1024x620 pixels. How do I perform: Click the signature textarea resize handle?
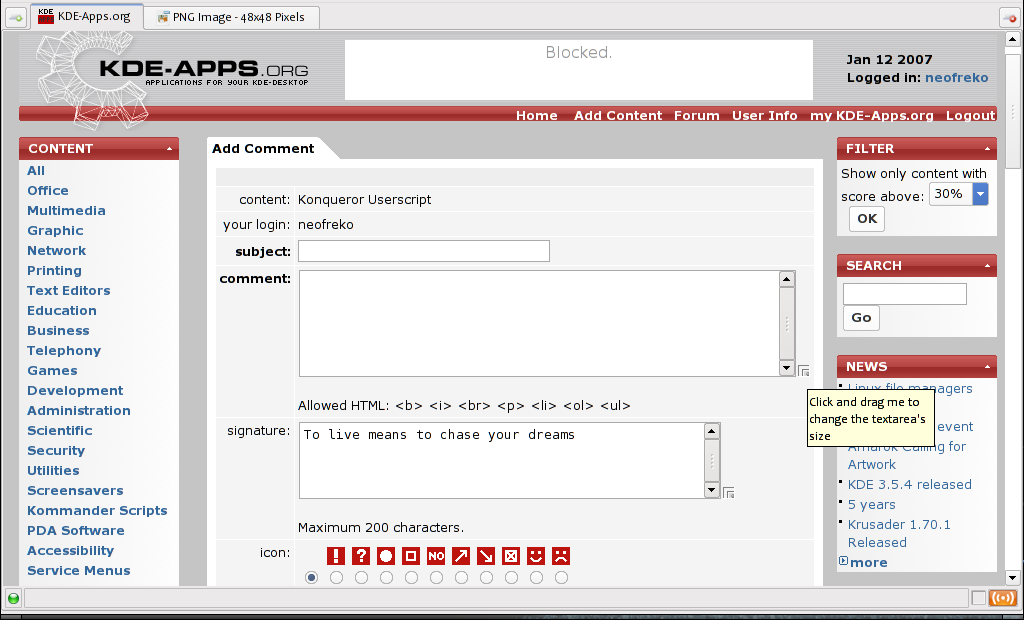(729, 493)
